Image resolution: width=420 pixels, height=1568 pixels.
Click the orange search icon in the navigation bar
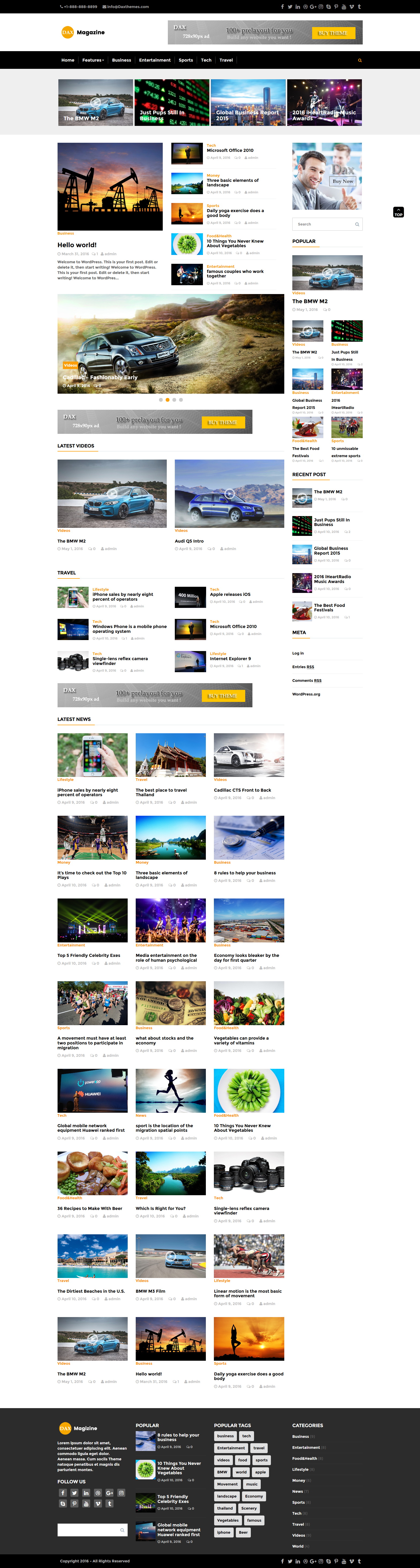tap(360, 60)
